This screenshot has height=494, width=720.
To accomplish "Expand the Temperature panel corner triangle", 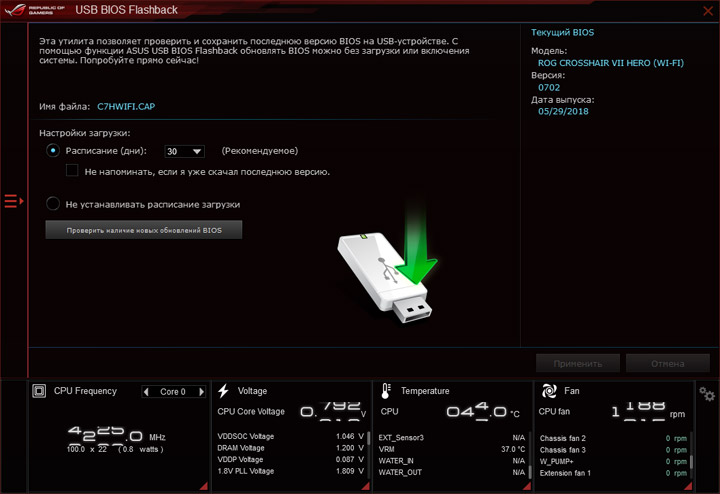I will [527, 486].
